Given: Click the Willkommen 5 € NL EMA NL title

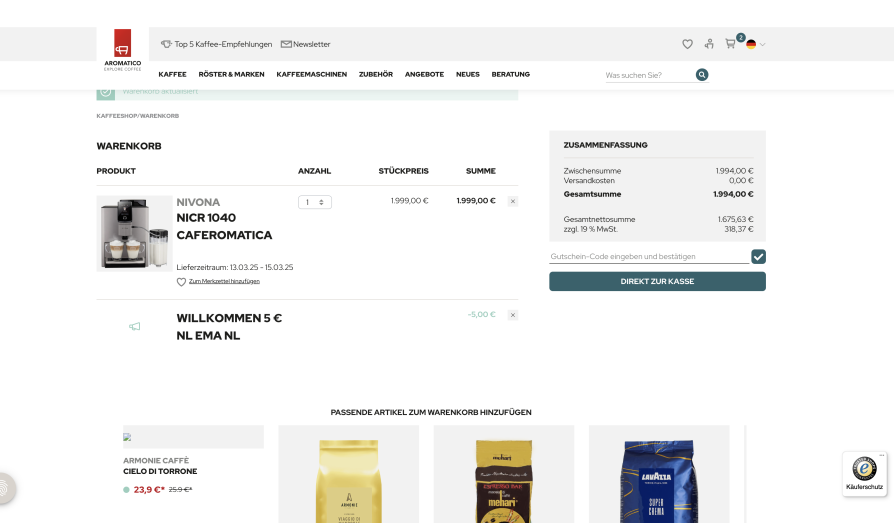Looking at the screenshot, I should [x=229, y=327].
